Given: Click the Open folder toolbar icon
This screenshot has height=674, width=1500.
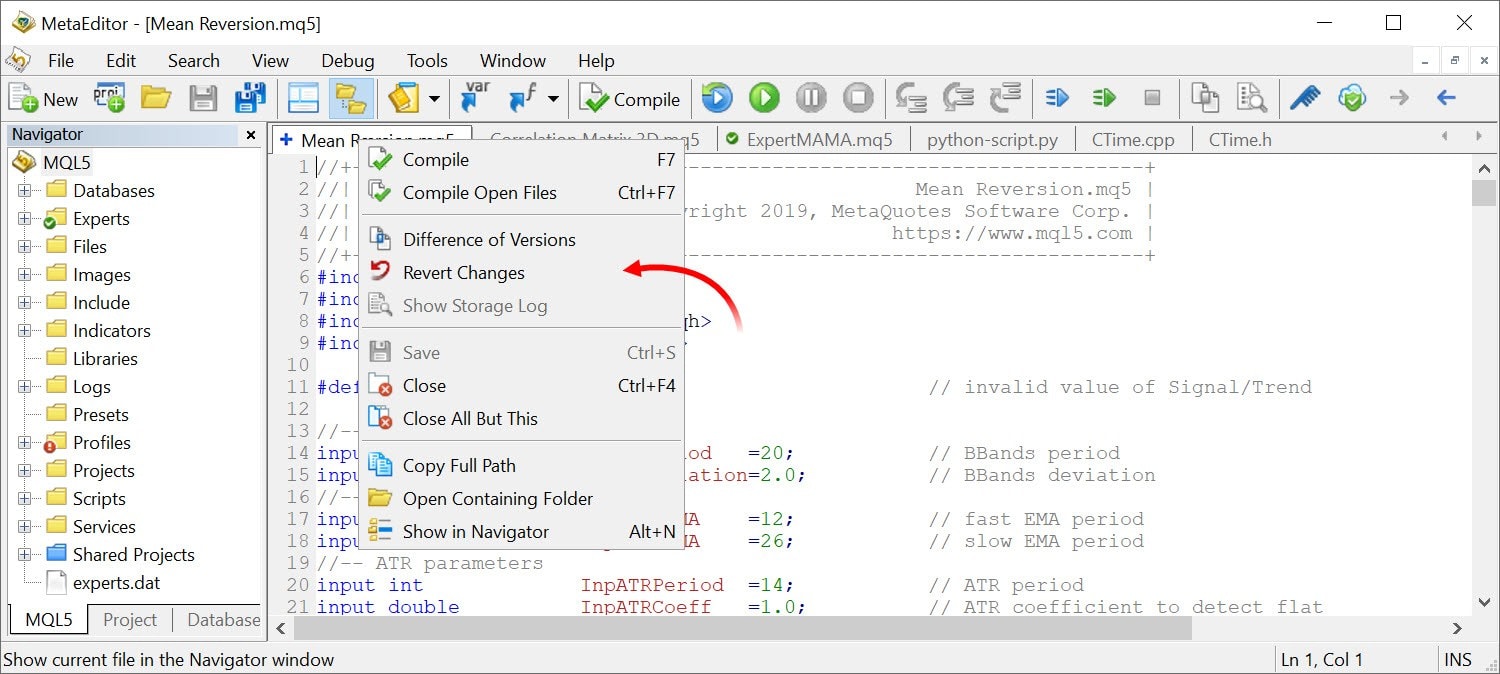Looking at the screenshot, I should [156, 98].
